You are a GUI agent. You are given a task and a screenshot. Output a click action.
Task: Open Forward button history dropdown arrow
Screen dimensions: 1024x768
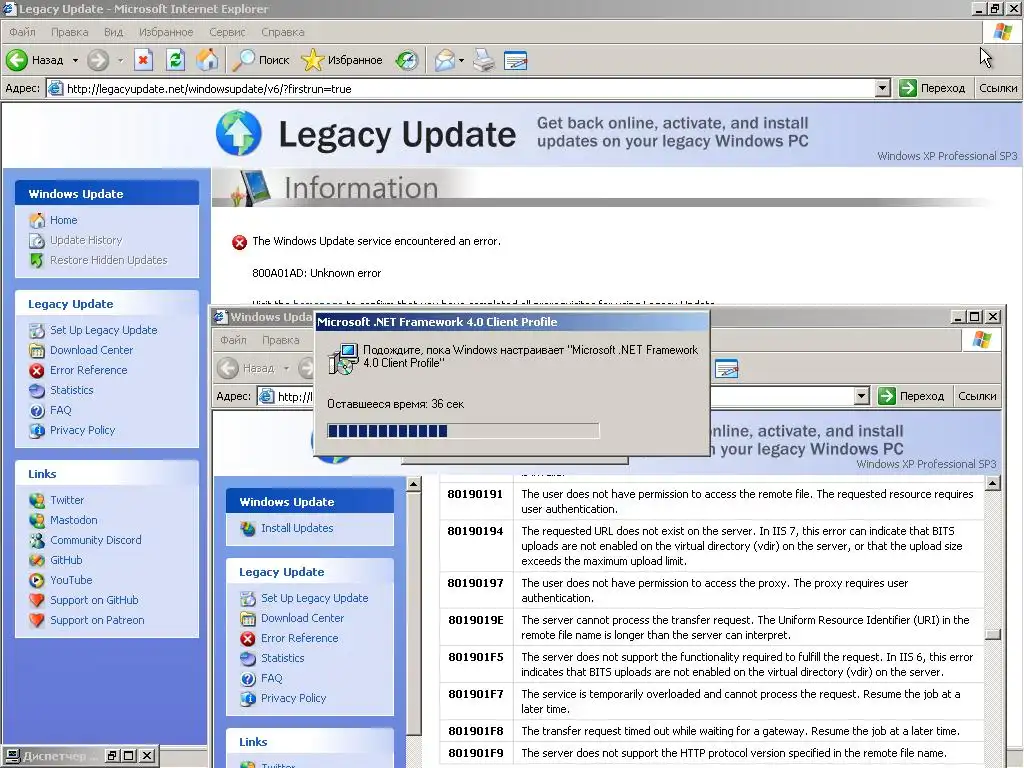[x=120, y=60]
